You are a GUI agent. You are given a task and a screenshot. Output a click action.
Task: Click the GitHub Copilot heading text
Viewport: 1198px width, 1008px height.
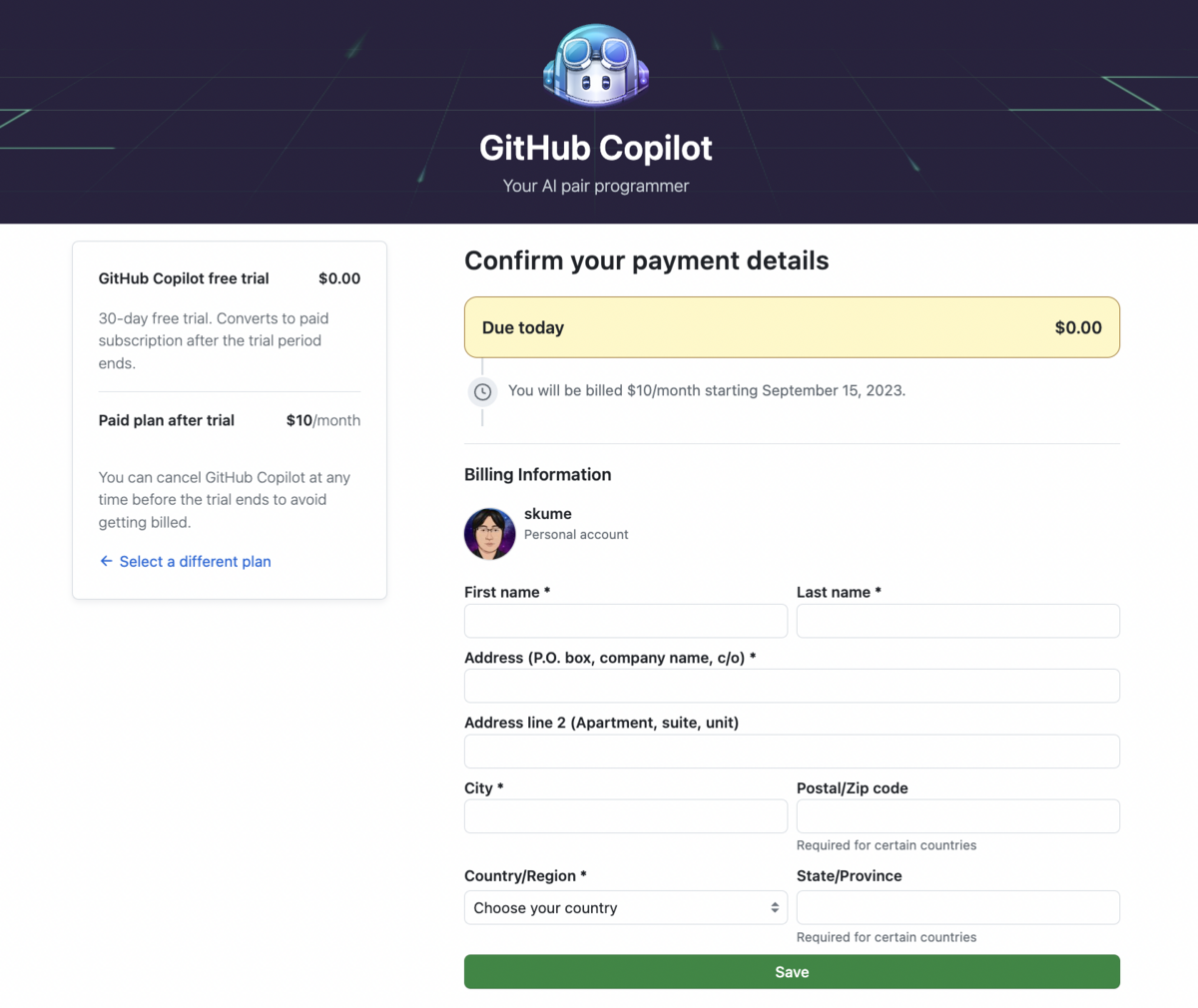coord(596,148)
